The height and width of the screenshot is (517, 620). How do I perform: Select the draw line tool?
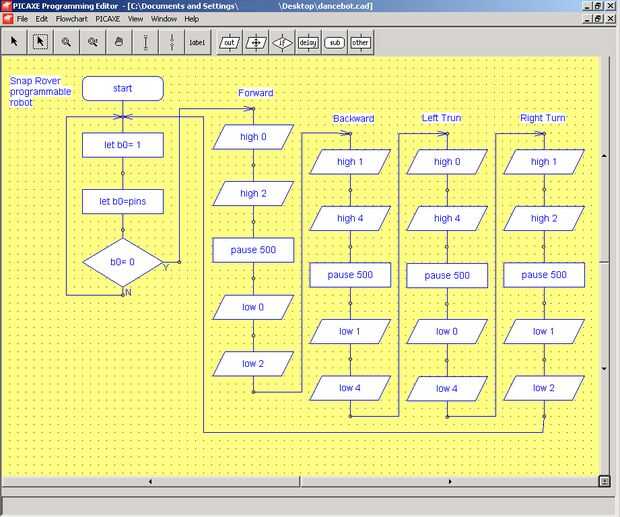pos(146,42)
